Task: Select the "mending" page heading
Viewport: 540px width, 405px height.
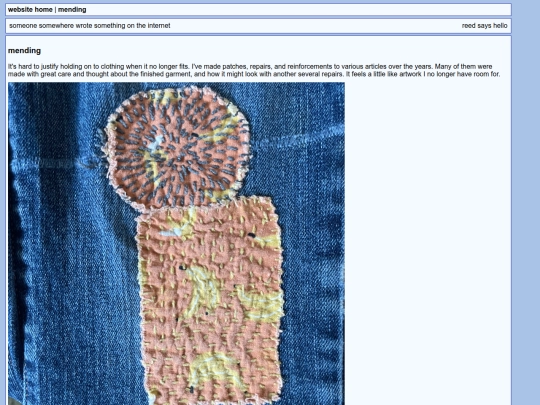Action: [x=24, y=51]
